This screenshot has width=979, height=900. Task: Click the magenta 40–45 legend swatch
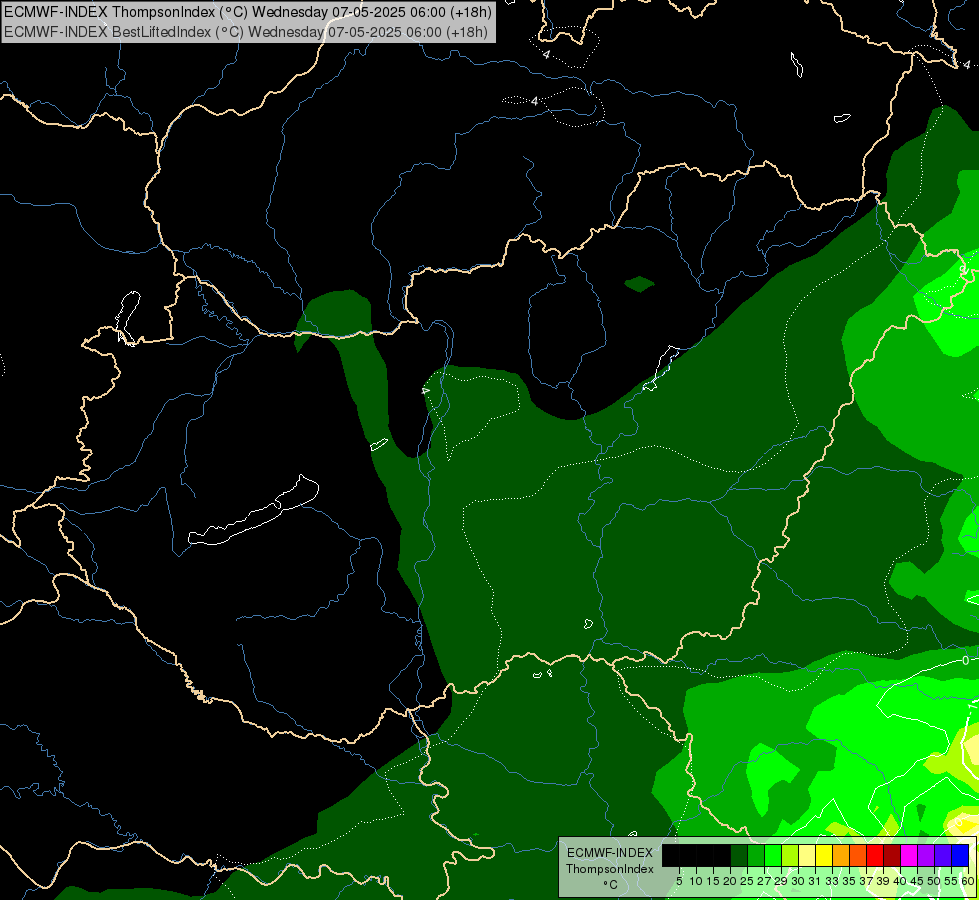[x=909, y=855]
